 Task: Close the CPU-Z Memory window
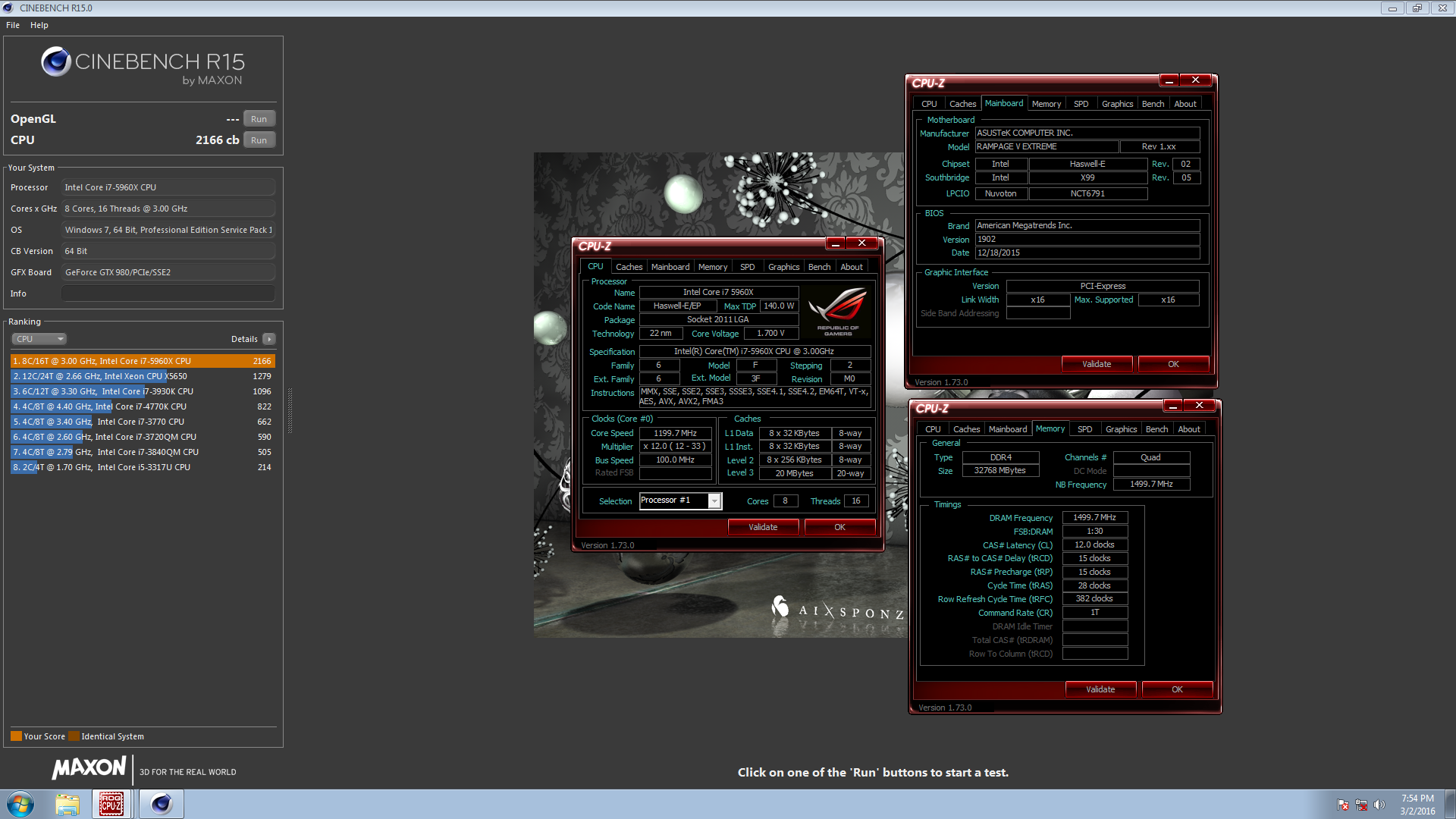[1200, 406]
